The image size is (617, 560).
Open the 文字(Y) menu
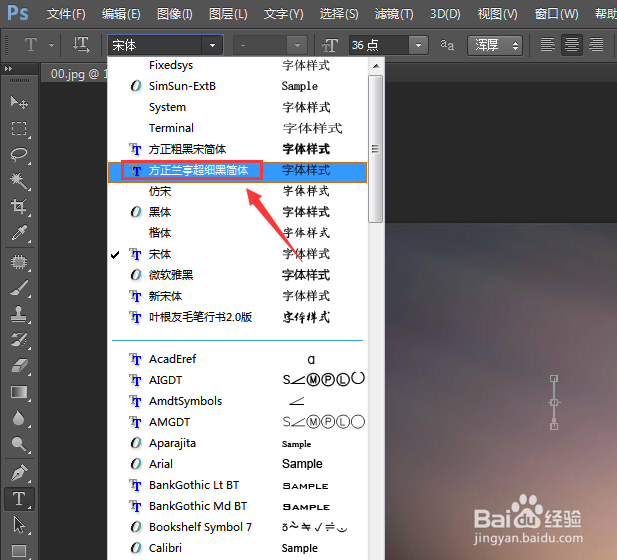[283, 14]
